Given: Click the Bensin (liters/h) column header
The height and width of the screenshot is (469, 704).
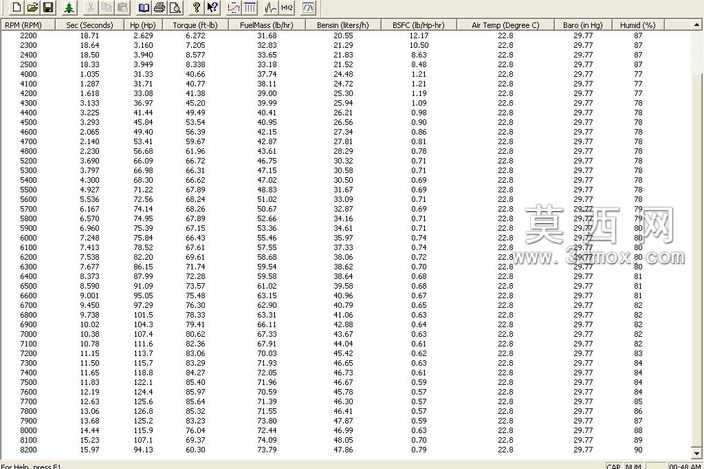Looking at the screenshot, I should (x=343, y=25).
